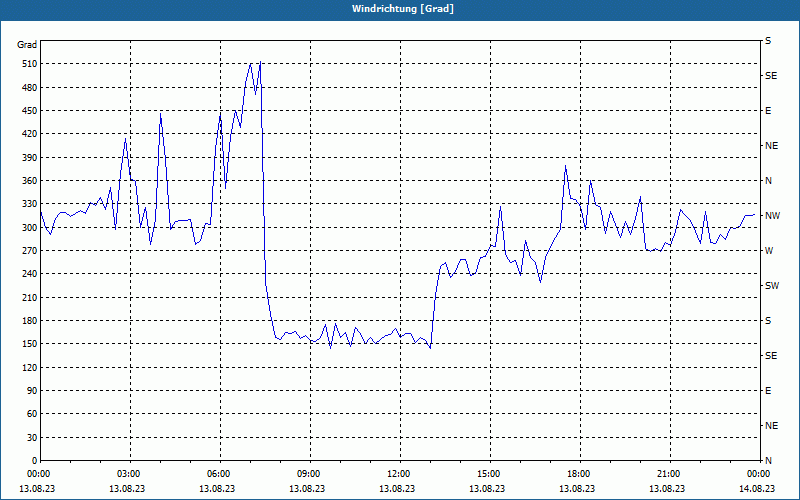Select the E compass label level with 450

point(768,111)
